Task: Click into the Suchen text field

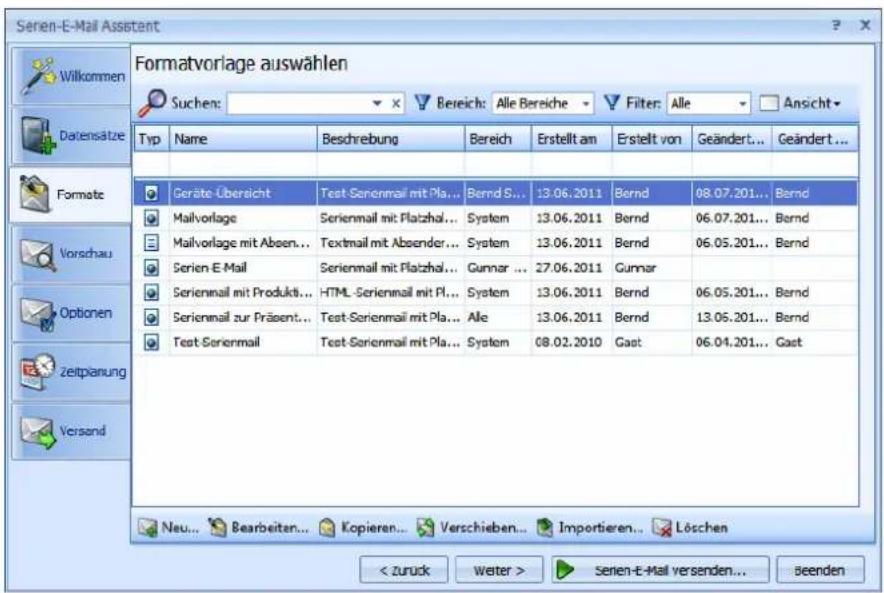Action: [298, 103]
